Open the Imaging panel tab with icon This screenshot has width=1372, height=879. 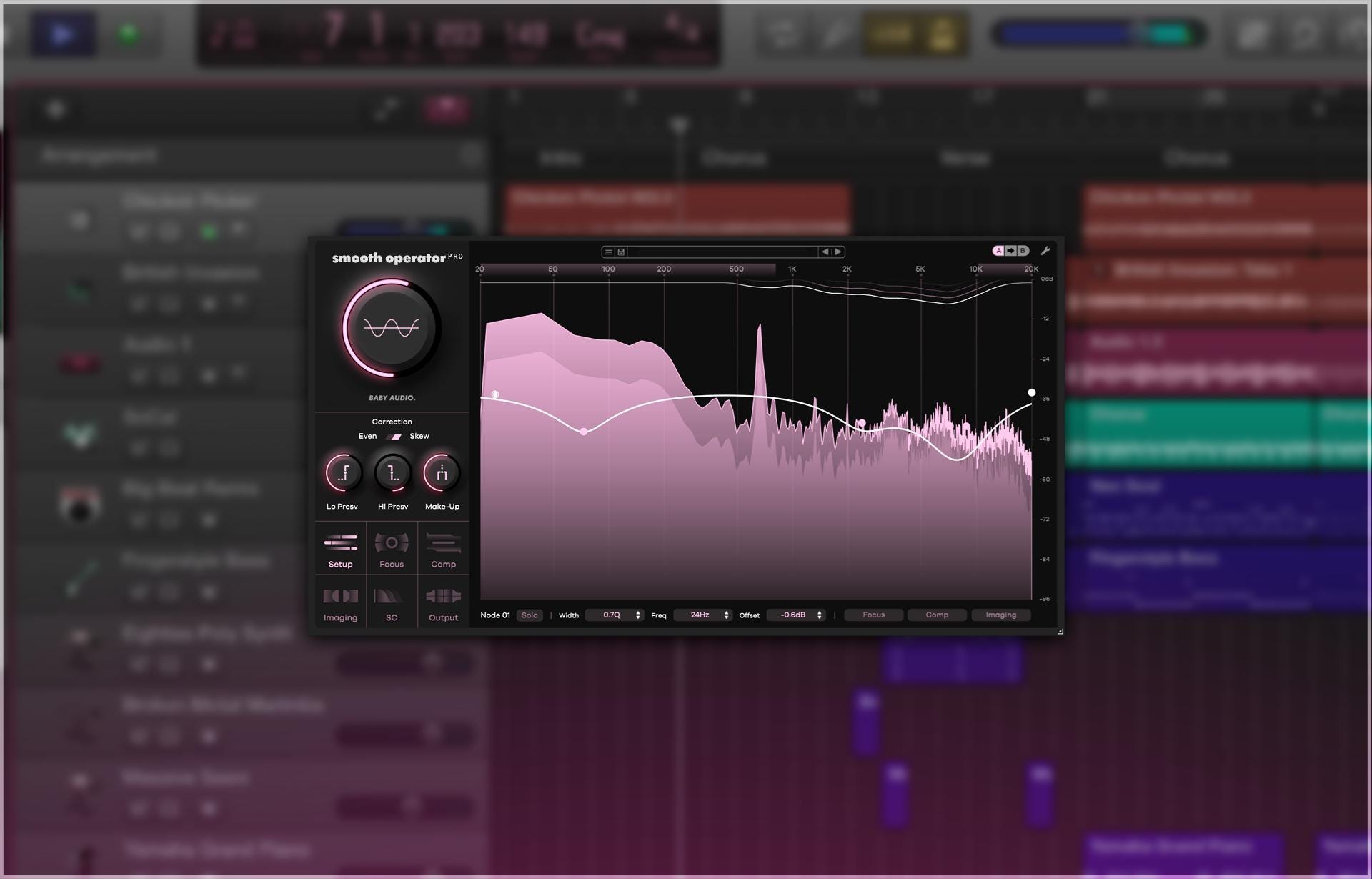pos(341,603)
